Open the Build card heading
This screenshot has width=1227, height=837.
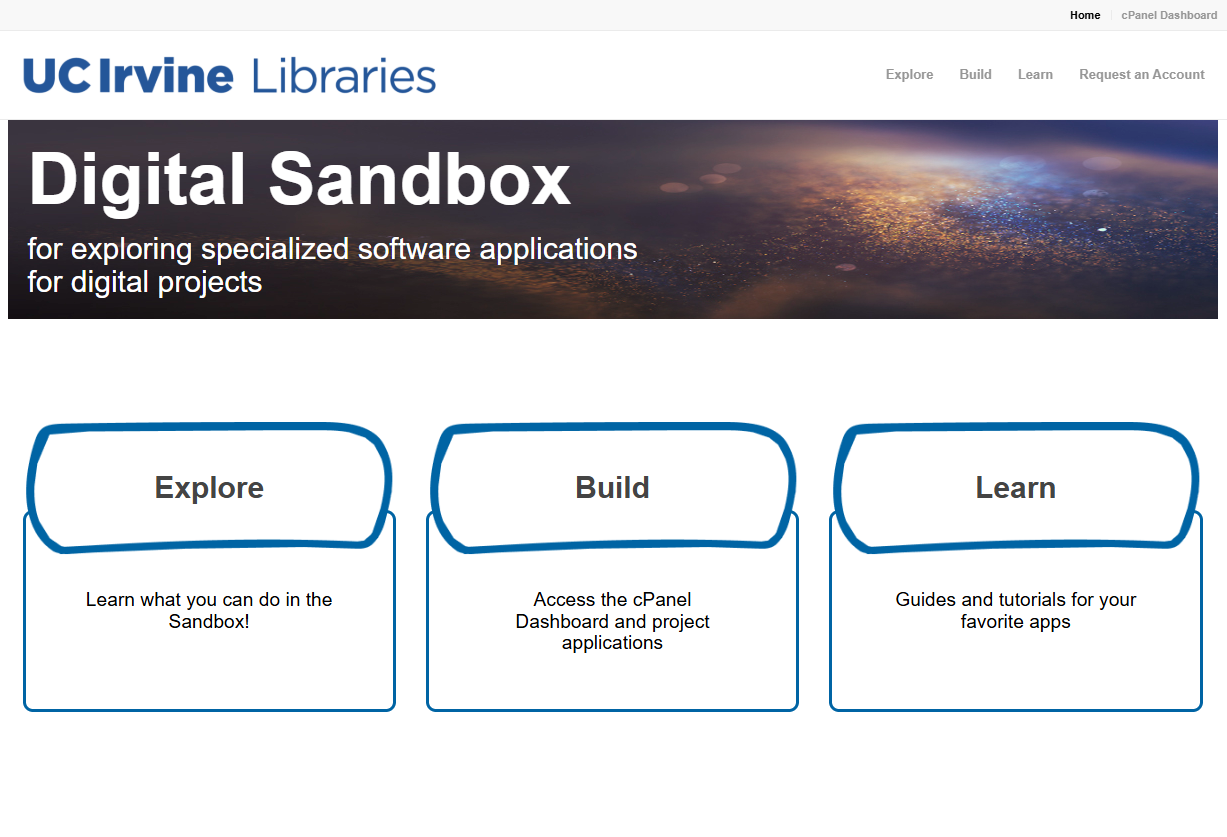612,488
